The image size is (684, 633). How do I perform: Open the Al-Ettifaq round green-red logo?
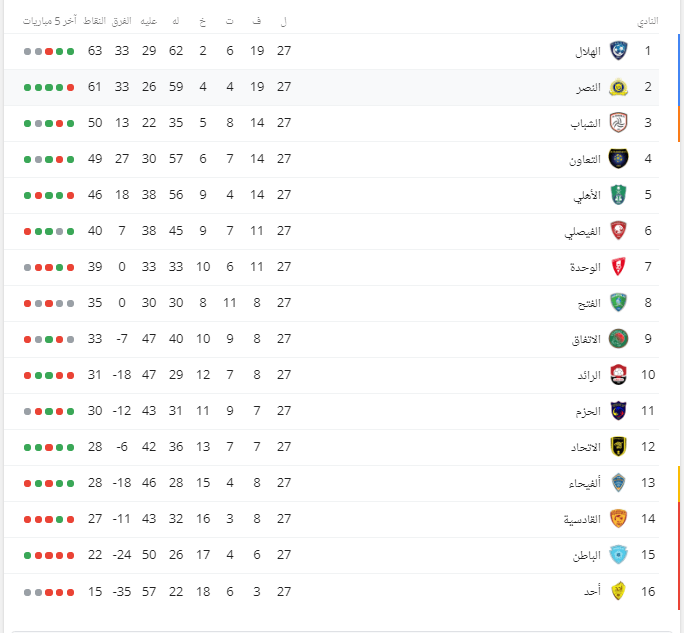pos(618,339)
